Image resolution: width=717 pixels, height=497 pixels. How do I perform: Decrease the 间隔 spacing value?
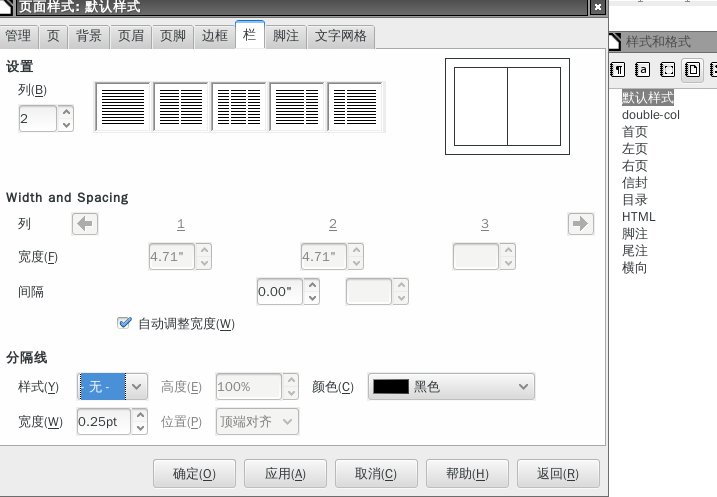point(312,298)
